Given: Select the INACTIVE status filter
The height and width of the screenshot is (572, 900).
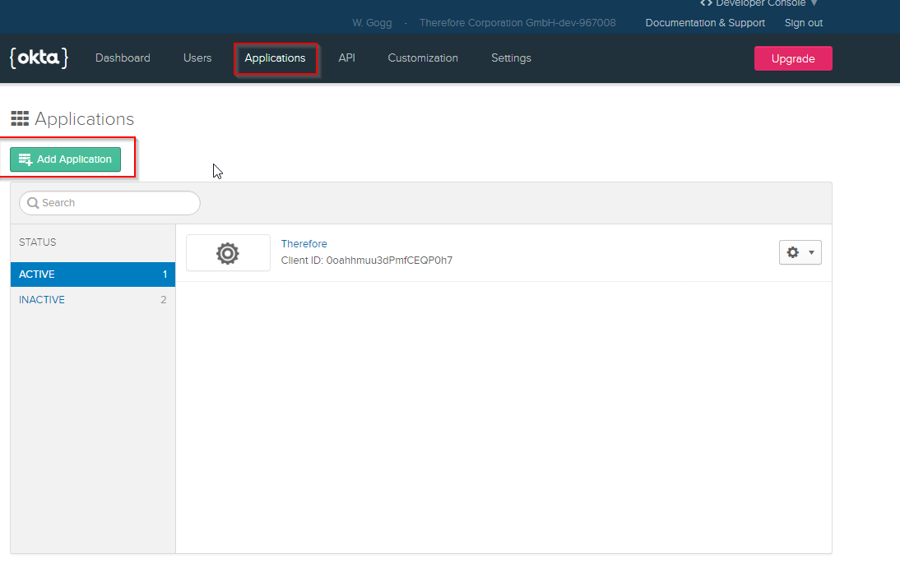Looking at the screenshot, I should click(93, 299).
